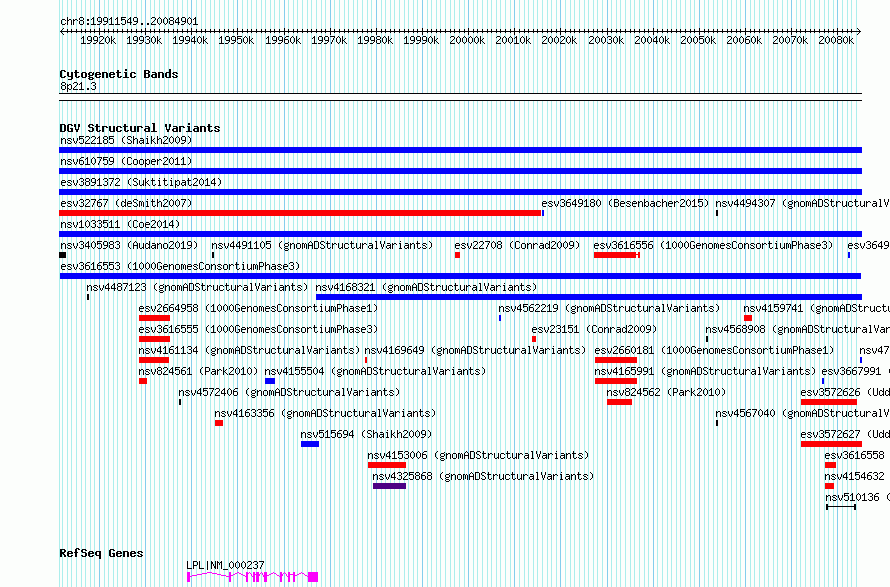This screenshot has width=890, height=587.
Task: Select the nsv4169649 gnomAD variant label
Action: click(x=475, y=350)
